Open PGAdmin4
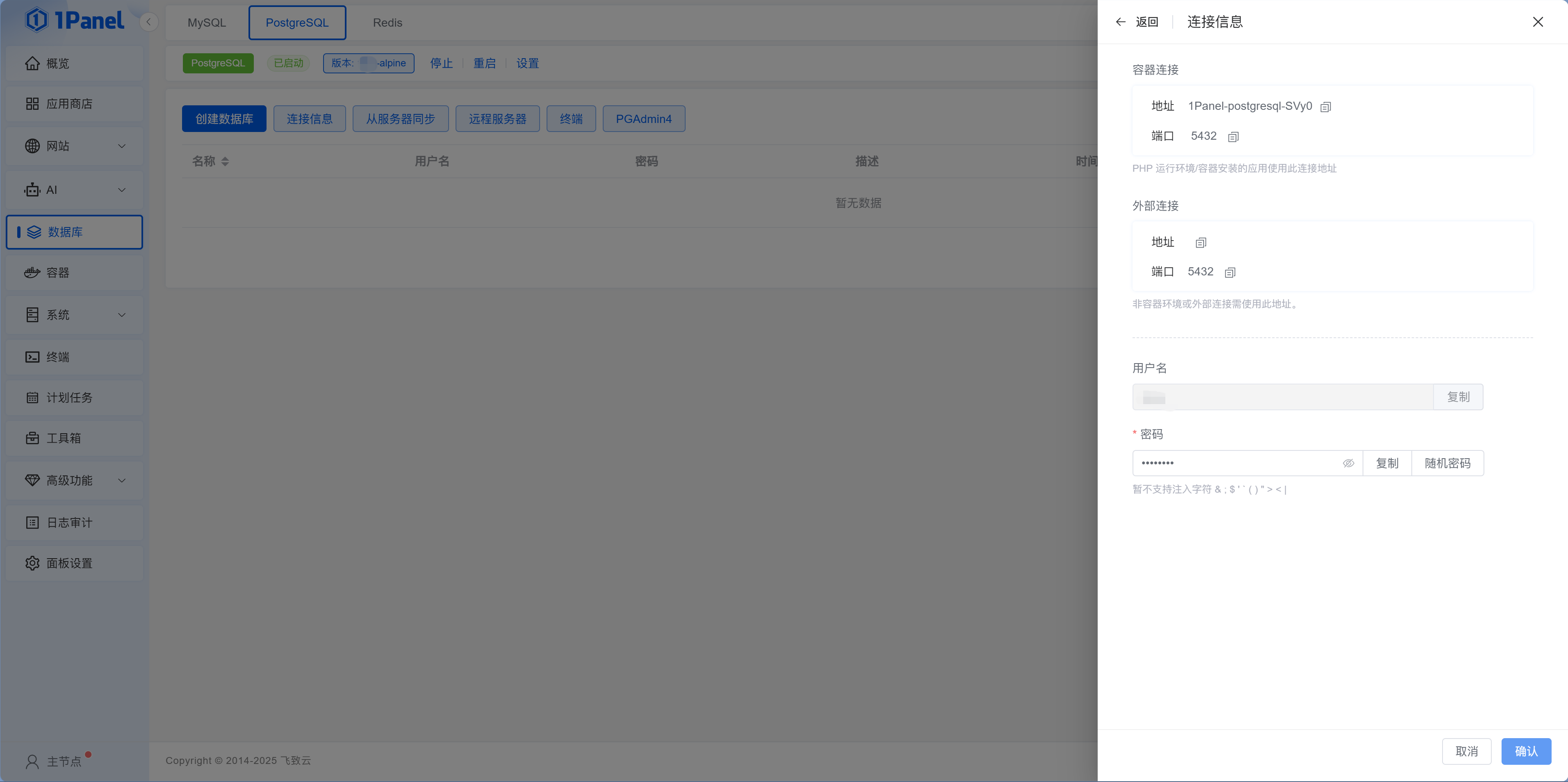 (x=643, y=119)
